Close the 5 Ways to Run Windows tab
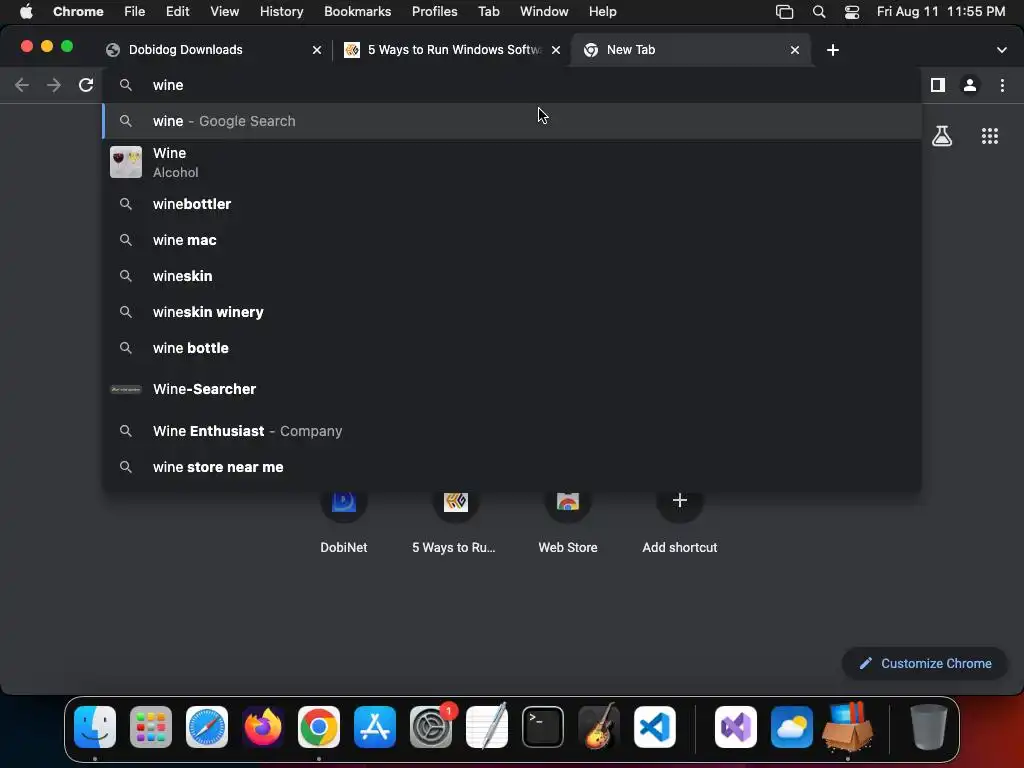This screenshot has height=768, width=1024. [556, 50]
